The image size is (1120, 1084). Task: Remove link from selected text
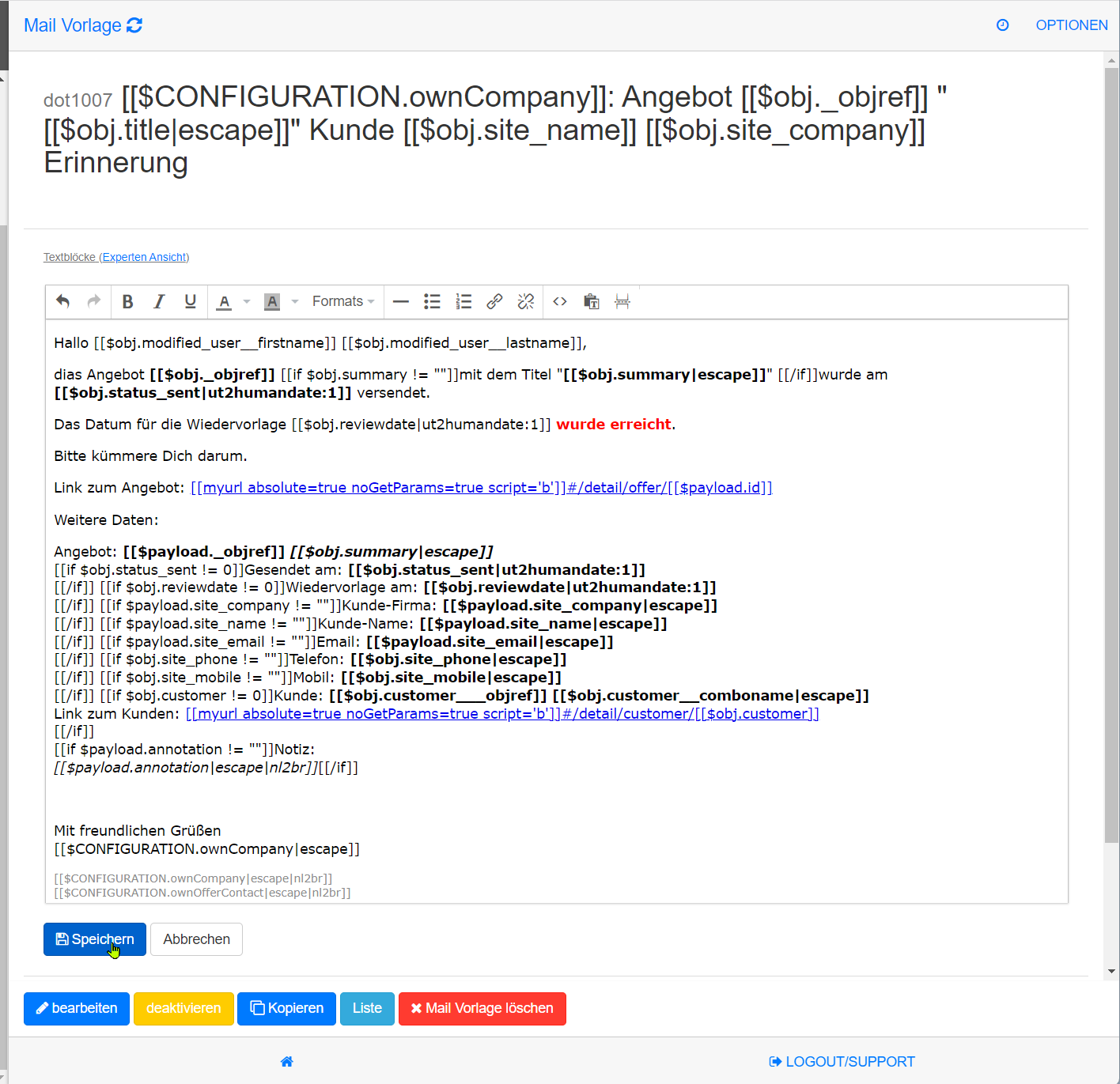pyautogui.click(x=526, y=301)
